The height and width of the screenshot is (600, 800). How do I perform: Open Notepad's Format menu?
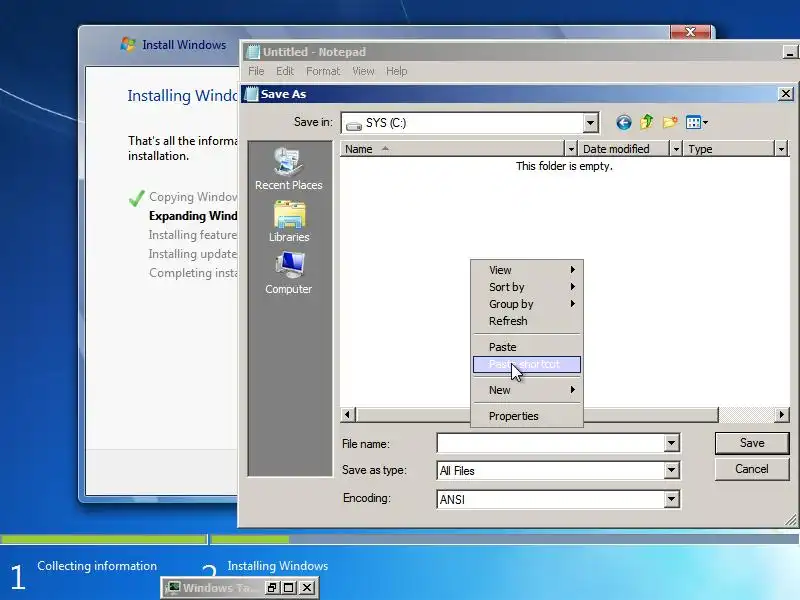(323, 71)
